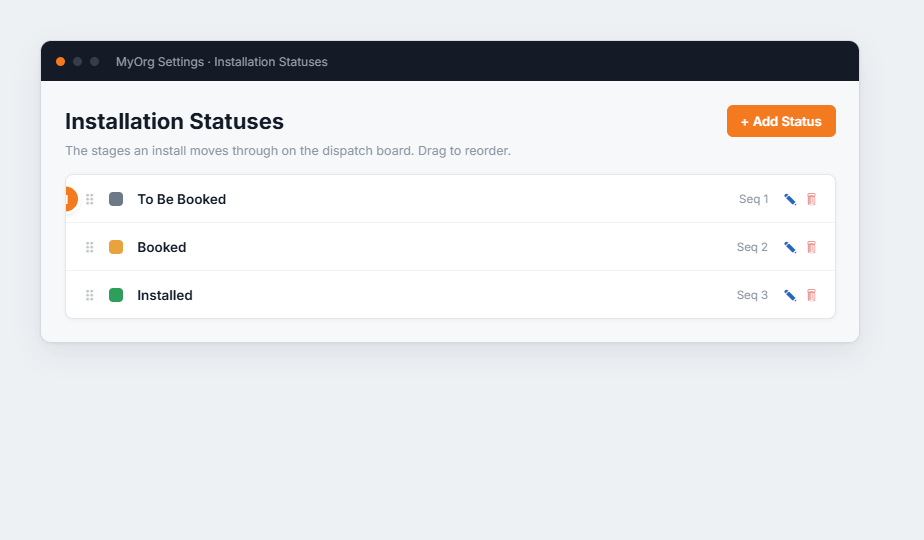Trash the Installed status

[811, 295]
